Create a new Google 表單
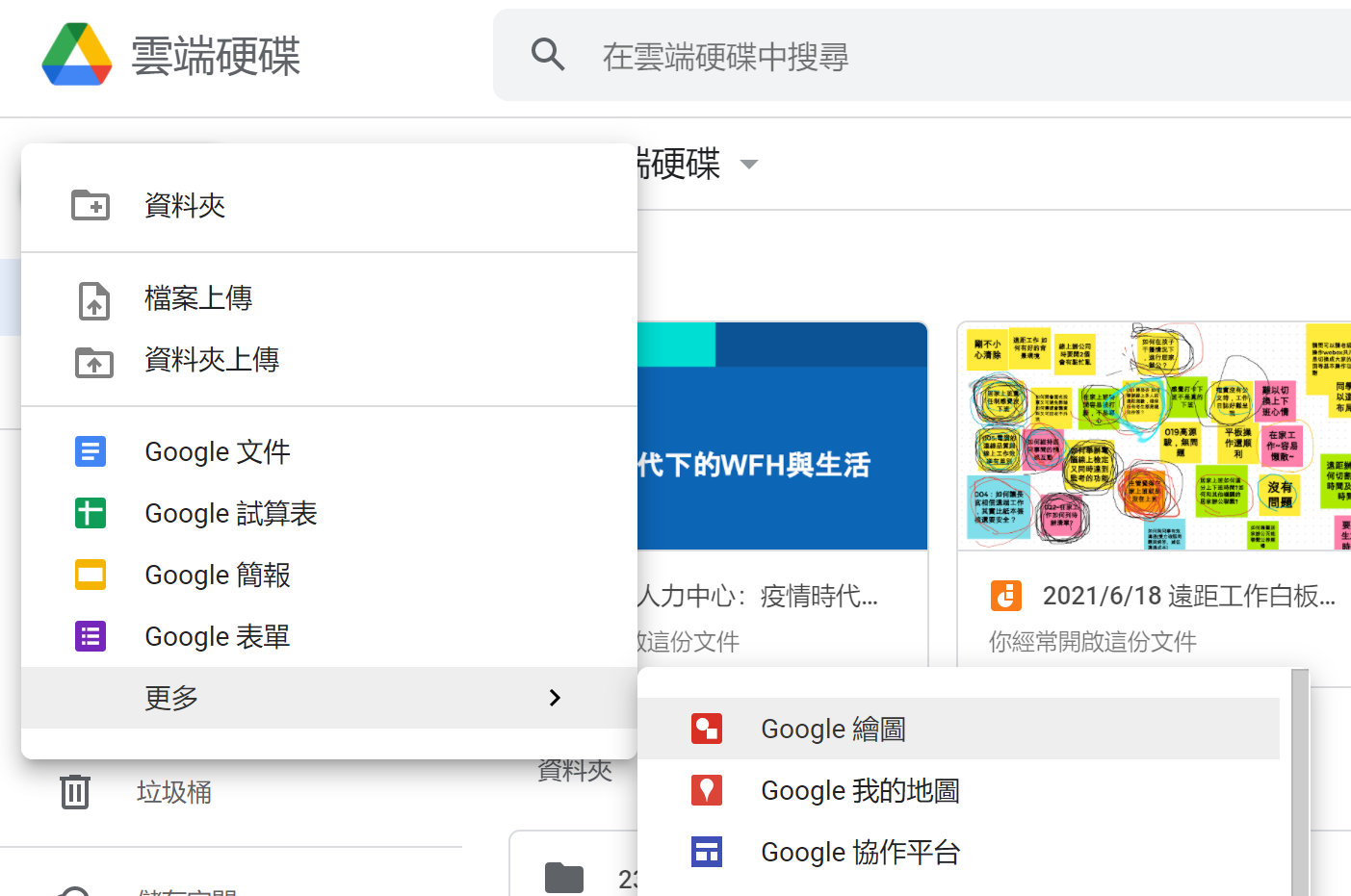1351x896 pixels. [329, 636]
